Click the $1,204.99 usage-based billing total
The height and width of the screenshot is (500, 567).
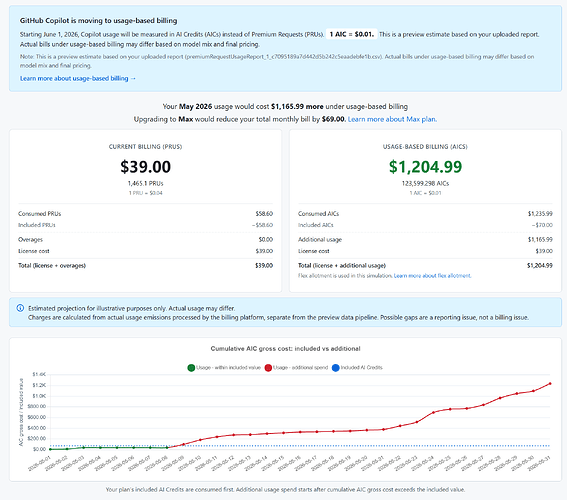(425, 167)
